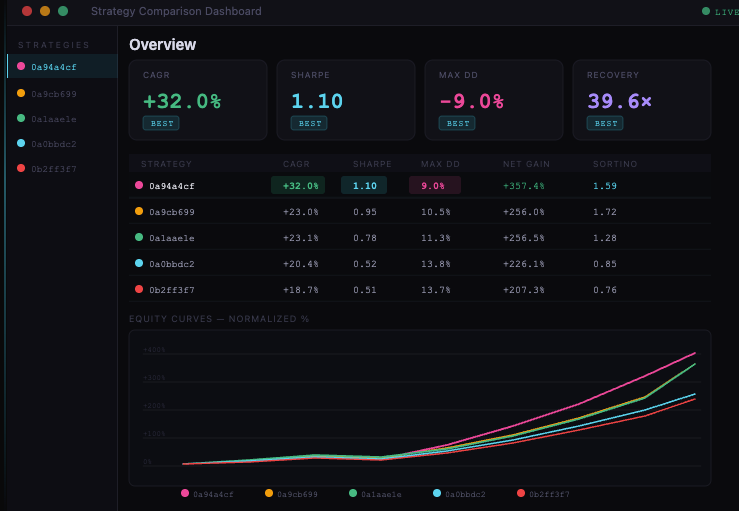Click the cyan dot beside sidebar 0a0bbdc2
The image size is (739, 511).
coord(21,143)
